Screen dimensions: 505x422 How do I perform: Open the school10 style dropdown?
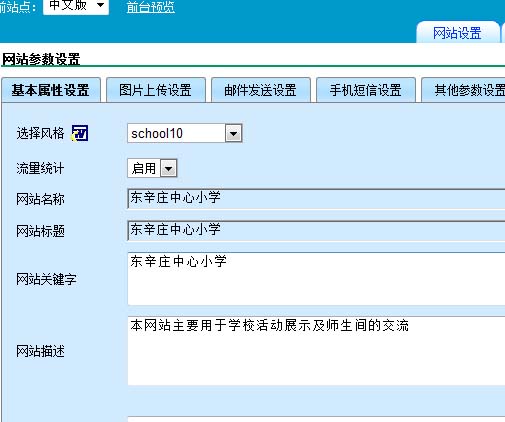pyautogui.click(x=185, y=133)
